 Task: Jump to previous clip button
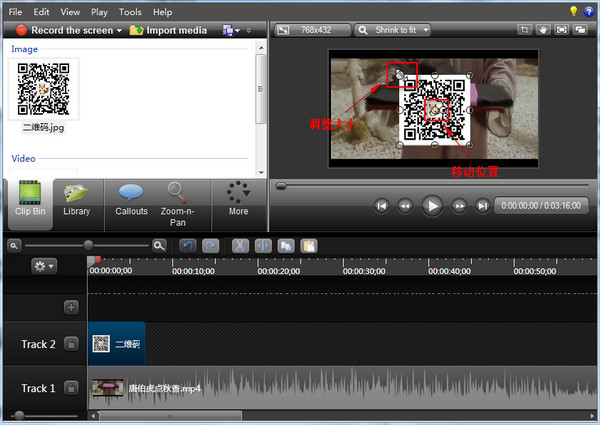pyautogui.click(x=382, y=206)
